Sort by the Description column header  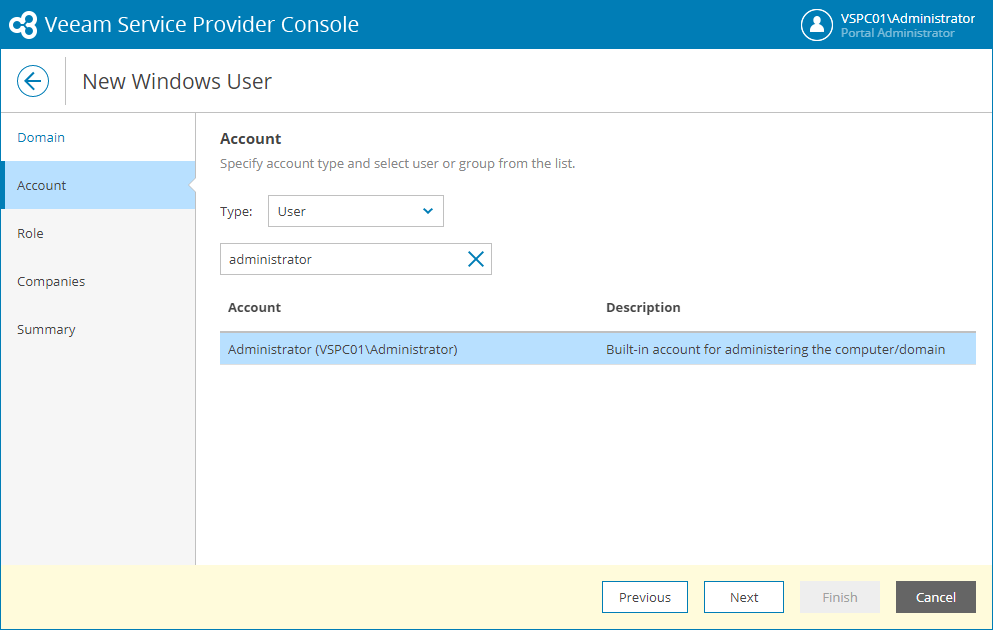click(x=643, y=307)
